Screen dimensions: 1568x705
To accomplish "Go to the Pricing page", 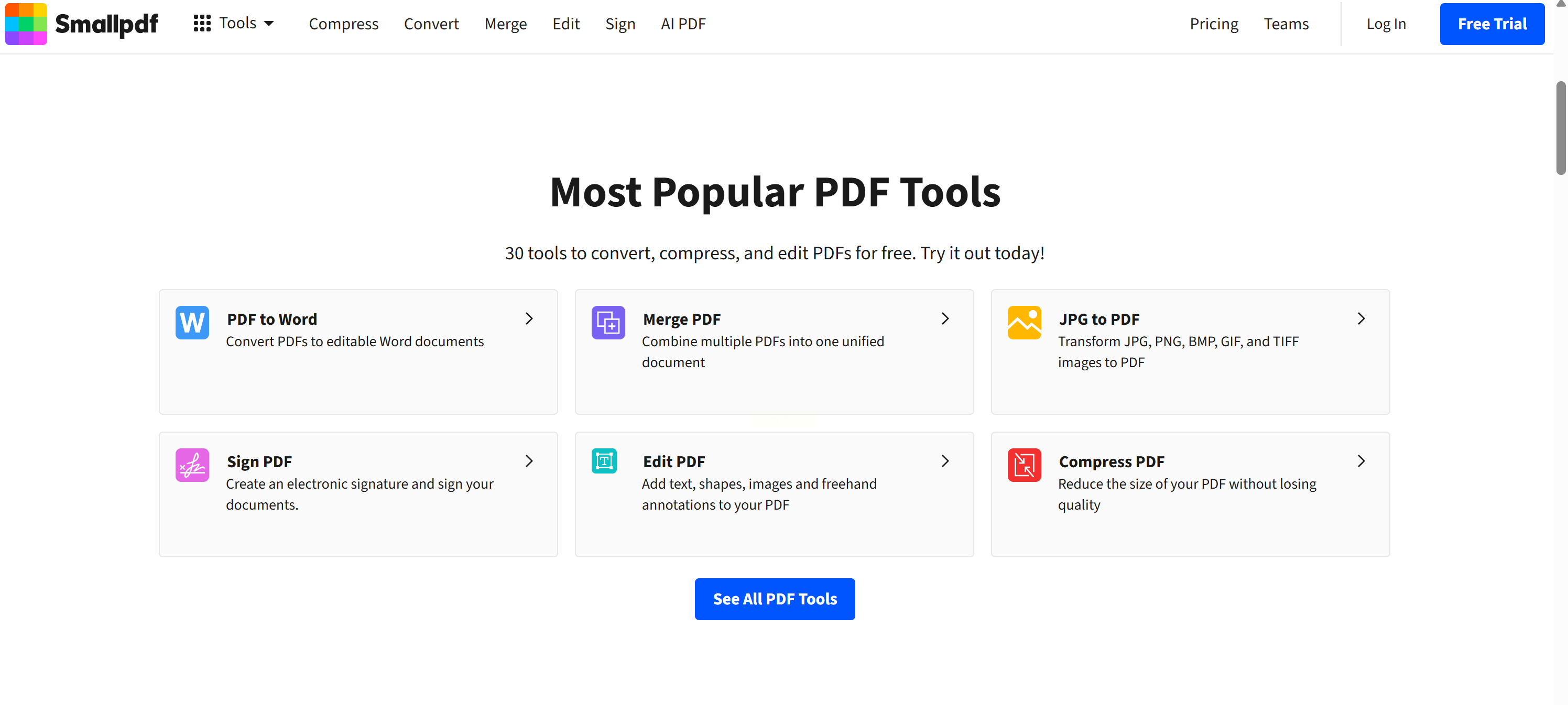I will point(1214,24).
